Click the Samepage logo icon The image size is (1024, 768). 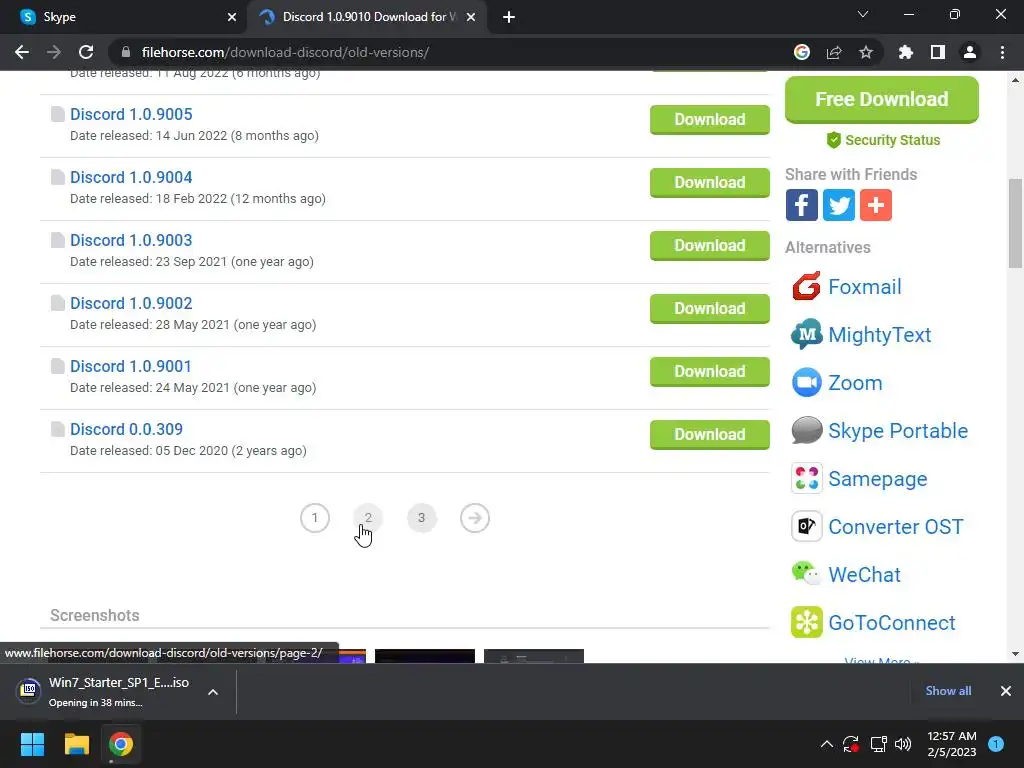click(x=807, y=479)
